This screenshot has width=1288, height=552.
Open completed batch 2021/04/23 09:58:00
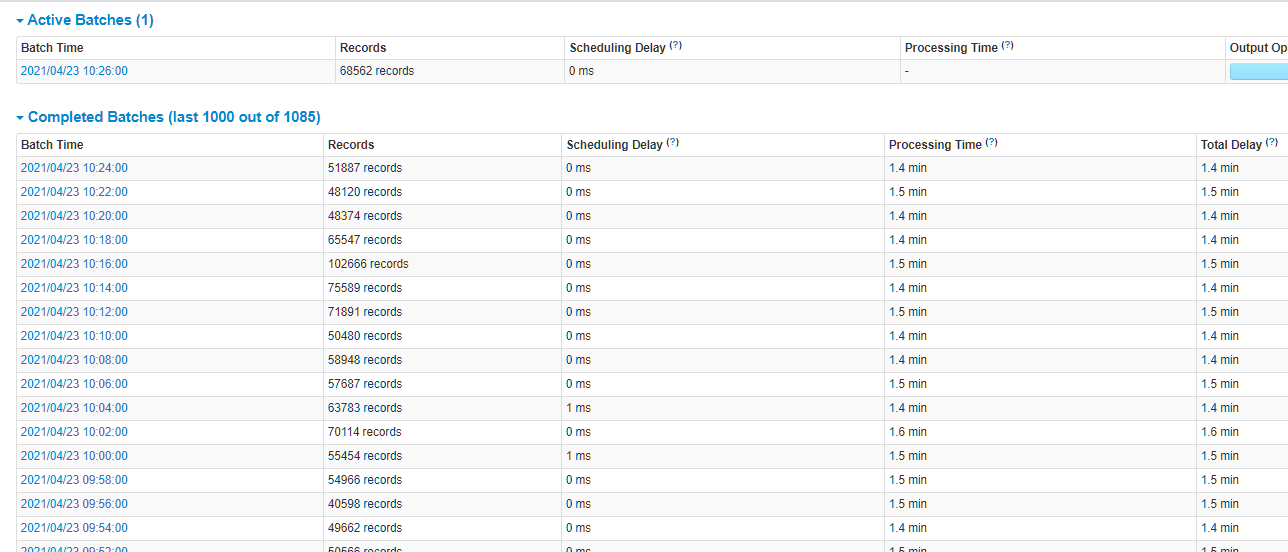click(x=74, y=480)
